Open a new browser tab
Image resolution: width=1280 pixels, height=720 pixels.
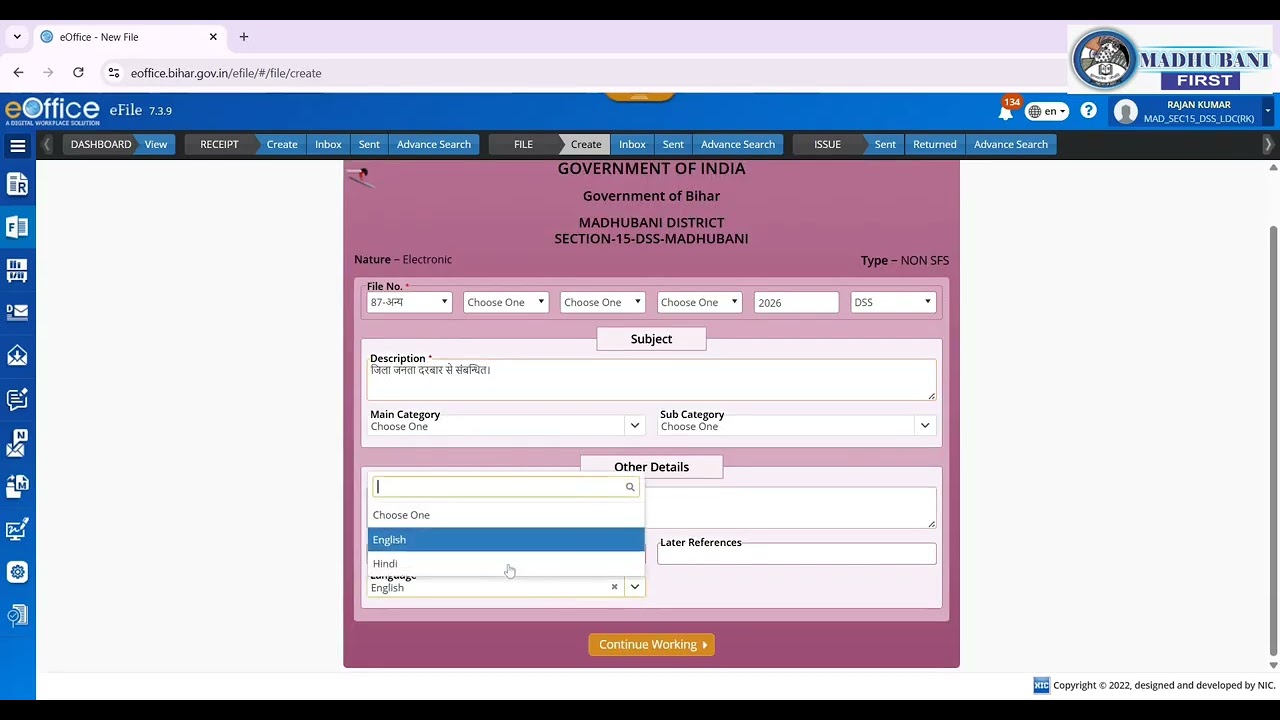pyautogui.click(x=243, y=37)
